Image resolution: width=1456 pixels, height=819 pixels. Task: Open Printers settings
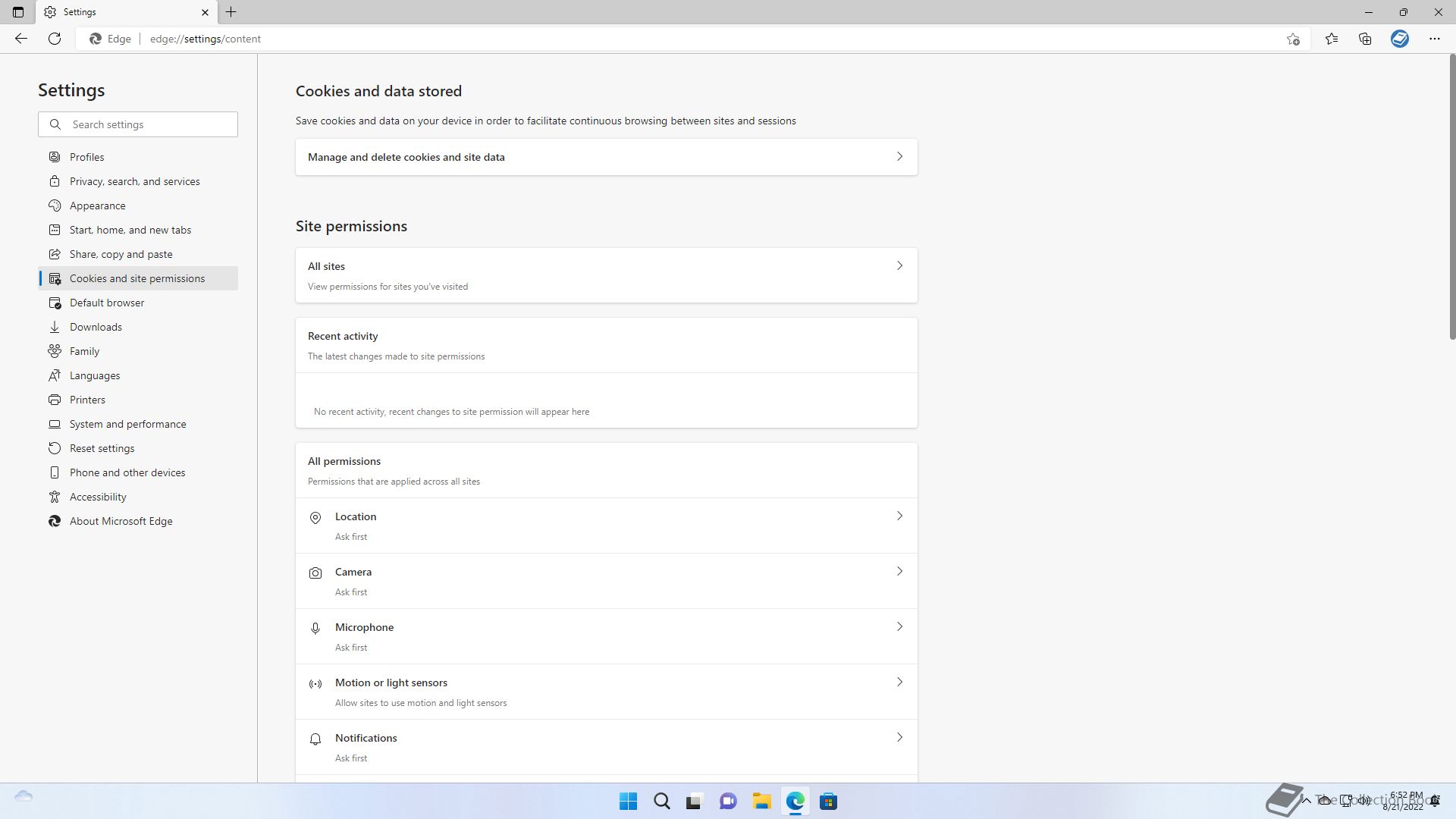pyautogui.click(x=138, y=400)
